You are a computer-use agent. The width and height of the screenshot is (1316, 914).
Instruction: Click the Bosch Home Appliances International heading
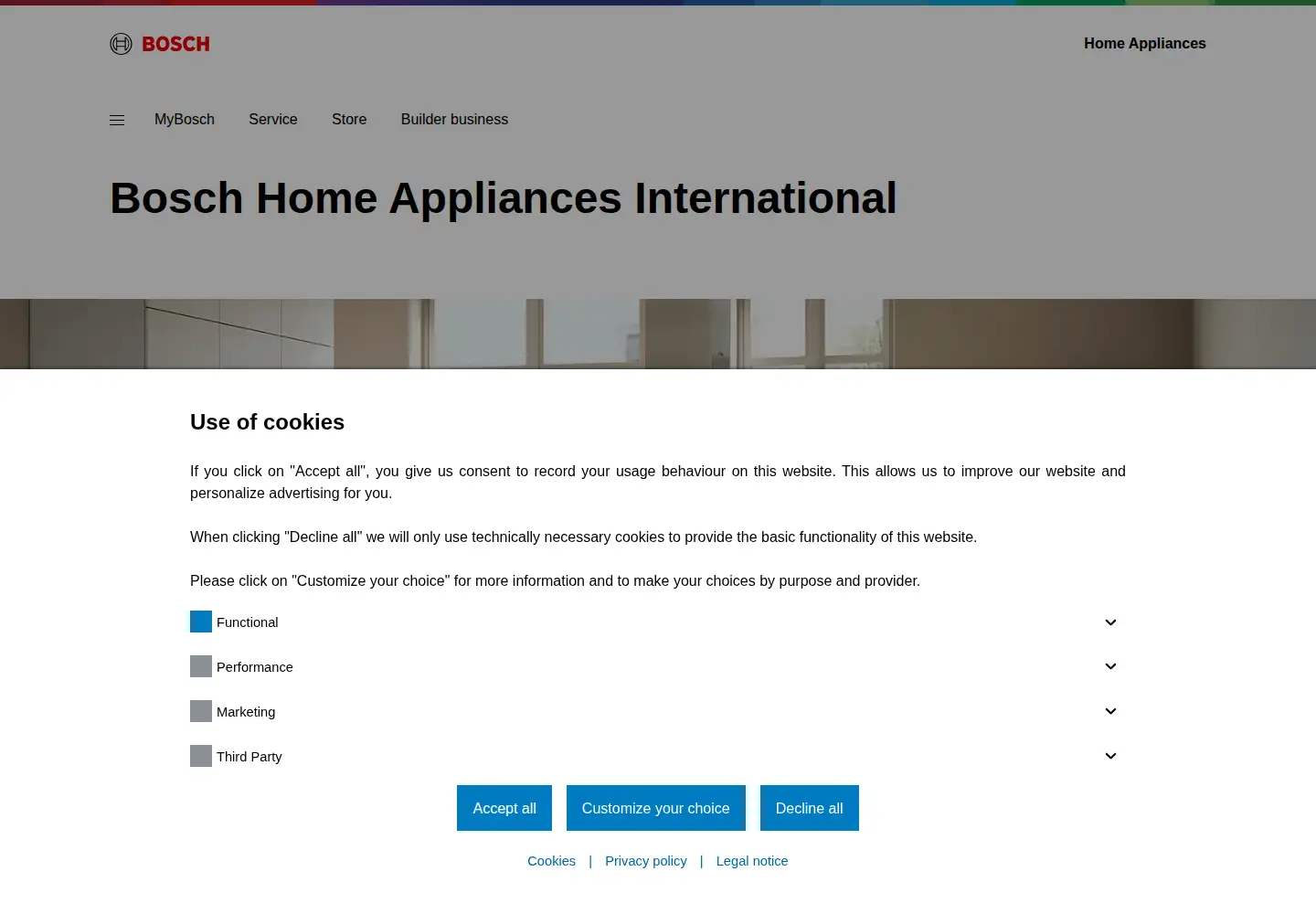[x=504, y=198]
